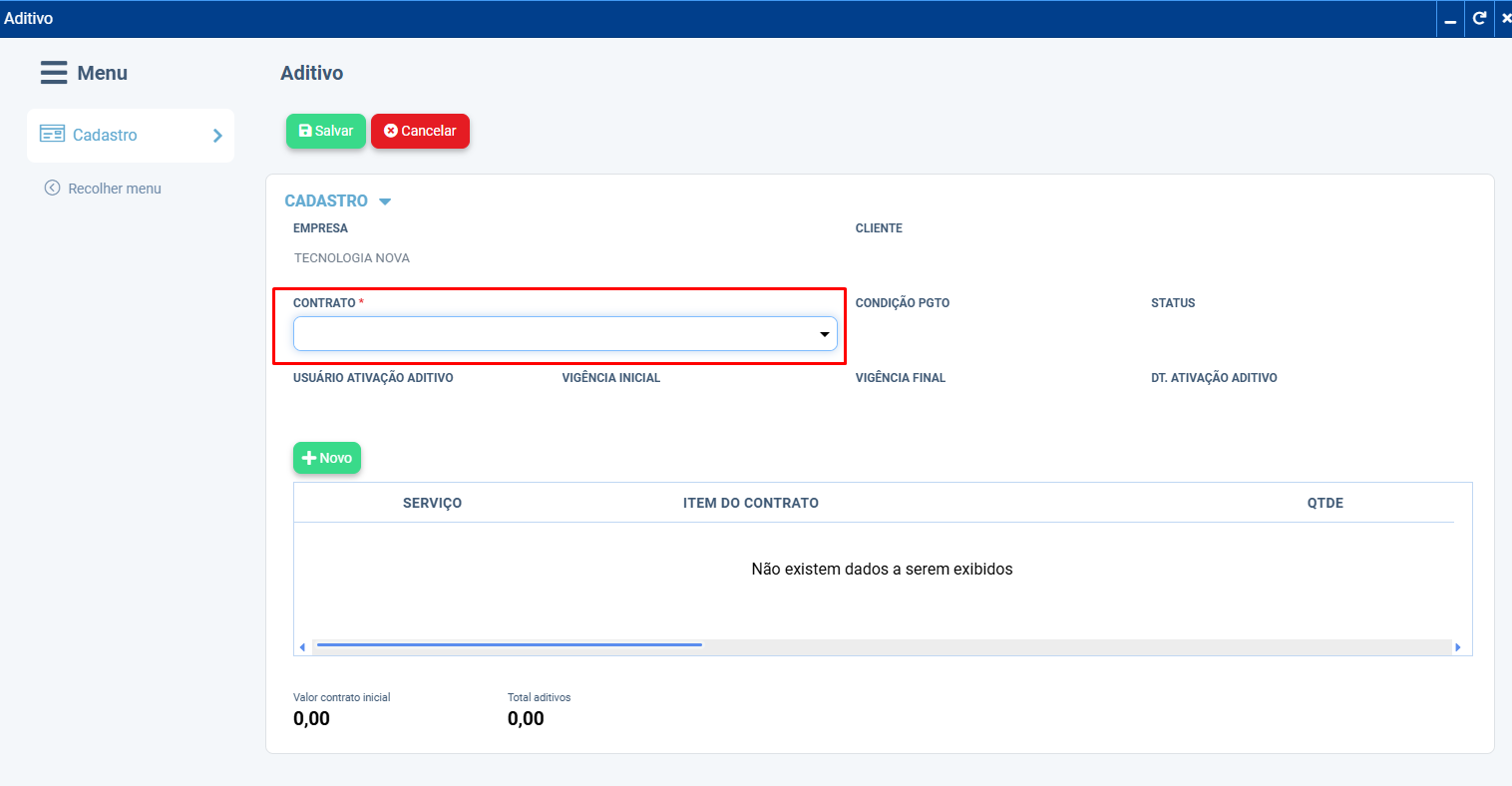Click the grid's left scroll arrow
The height and width of the screenshot is (786, 1512).
[302, 647]
